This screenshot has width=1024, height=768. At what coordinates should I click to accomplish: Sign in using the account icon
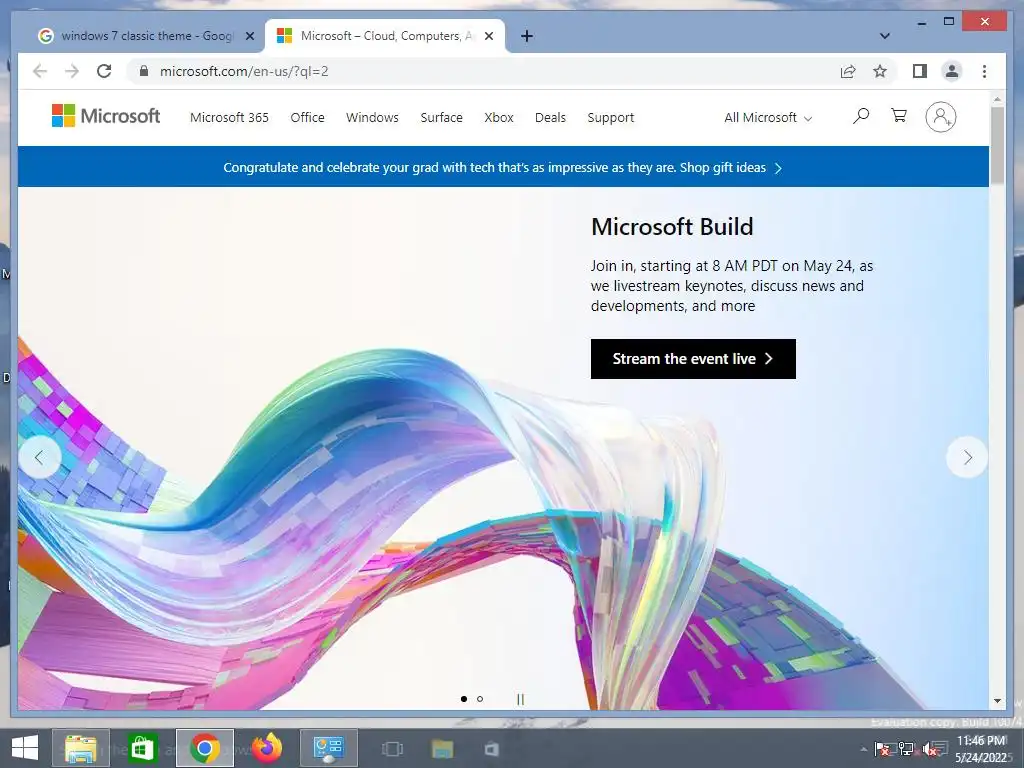tap(940, 117)
